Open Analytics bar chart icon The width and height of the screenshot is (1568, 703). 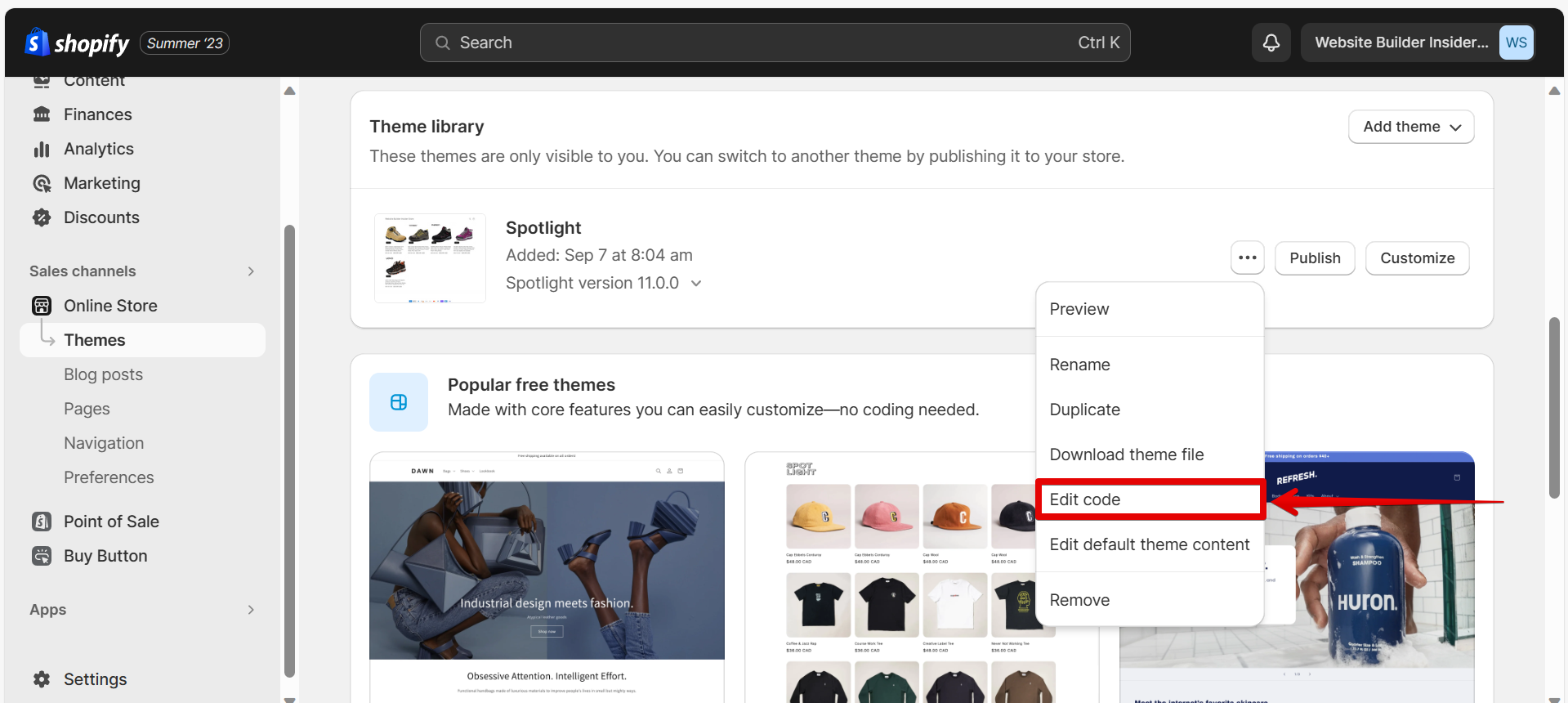(x=42, y=149)
